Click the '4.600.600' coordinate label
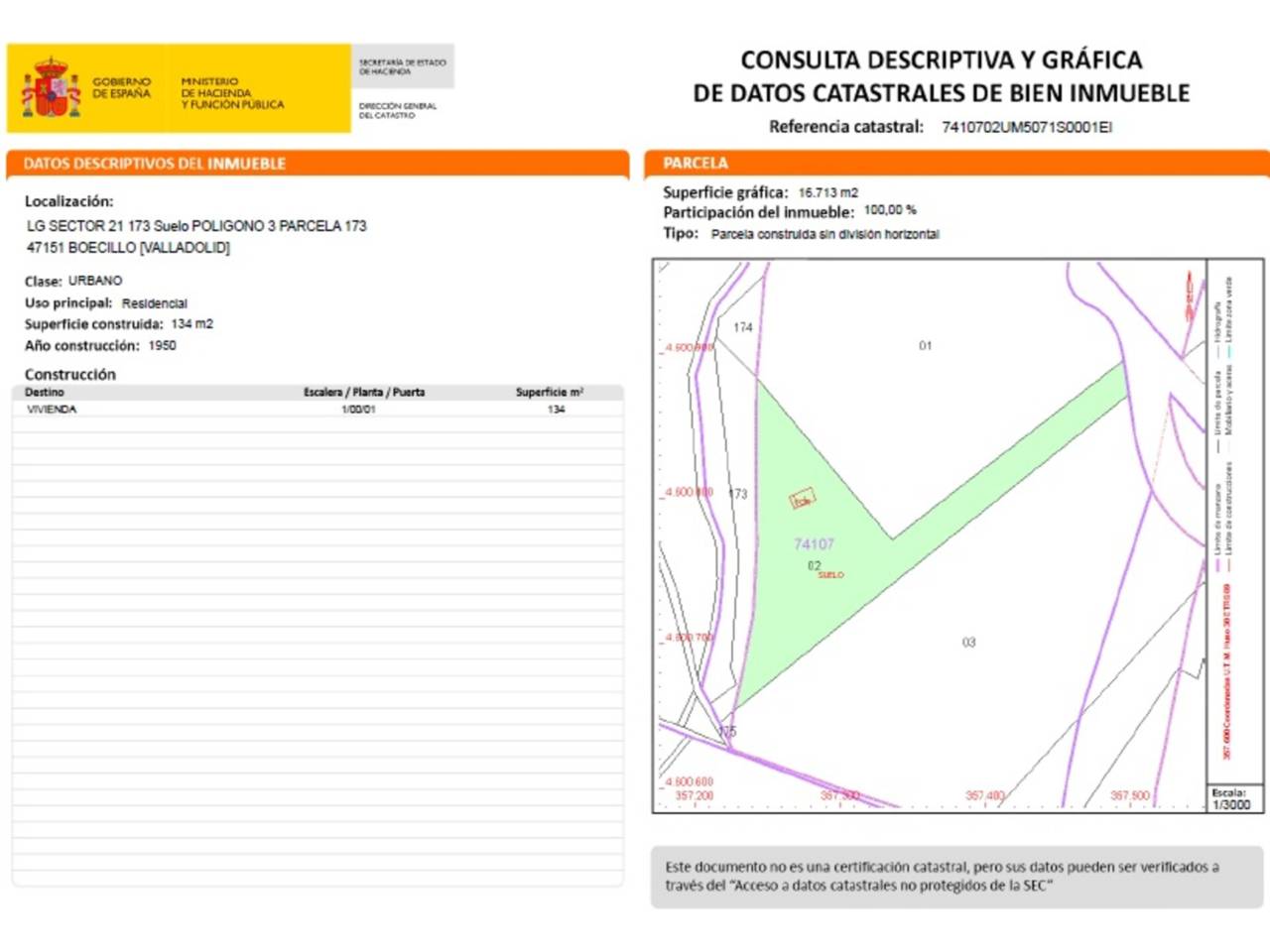The image size is (1270, 952). pyautogui.click(x=689, y=781)
